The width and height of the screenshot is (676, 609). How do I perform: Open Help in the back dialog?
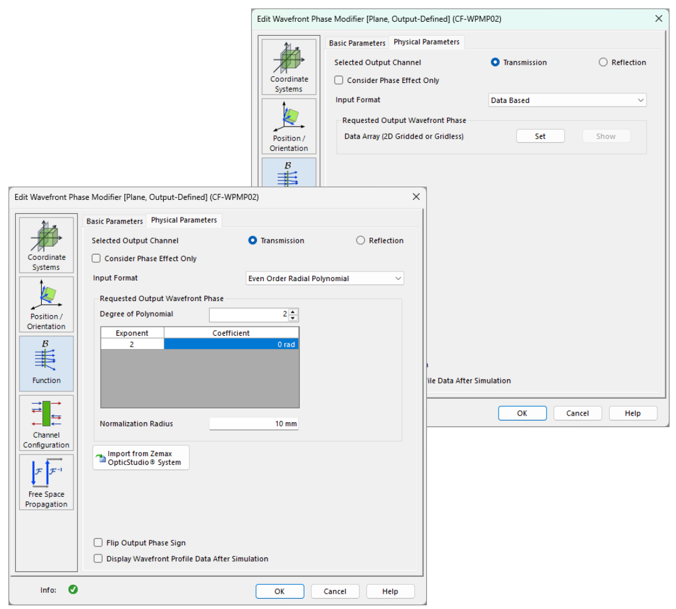pyautogui.click(x=633, y=413)
